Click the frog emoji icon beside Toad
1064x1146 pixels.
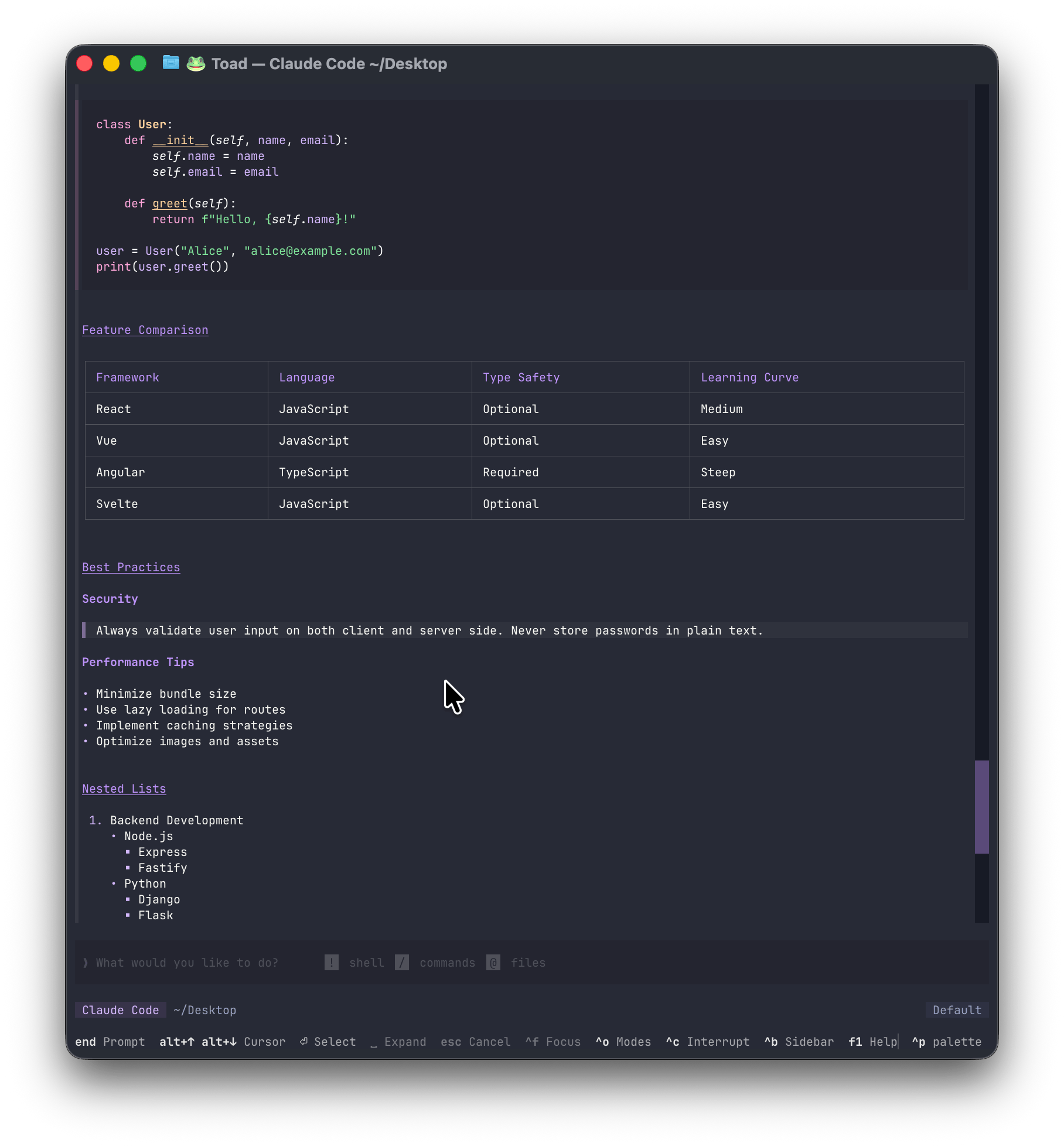[196, 63]
